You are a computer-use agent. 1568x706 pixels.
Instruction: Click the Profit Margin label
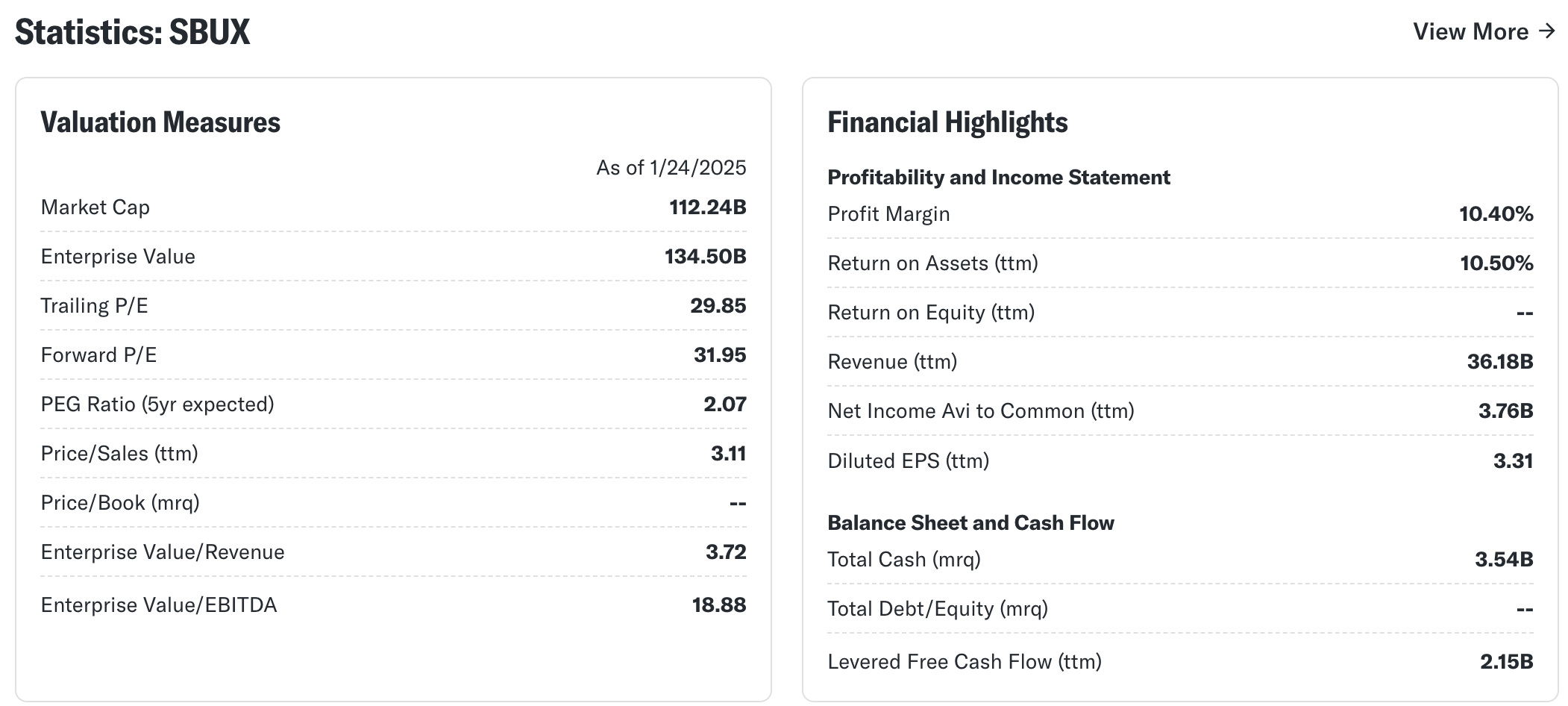pos(888,214)
